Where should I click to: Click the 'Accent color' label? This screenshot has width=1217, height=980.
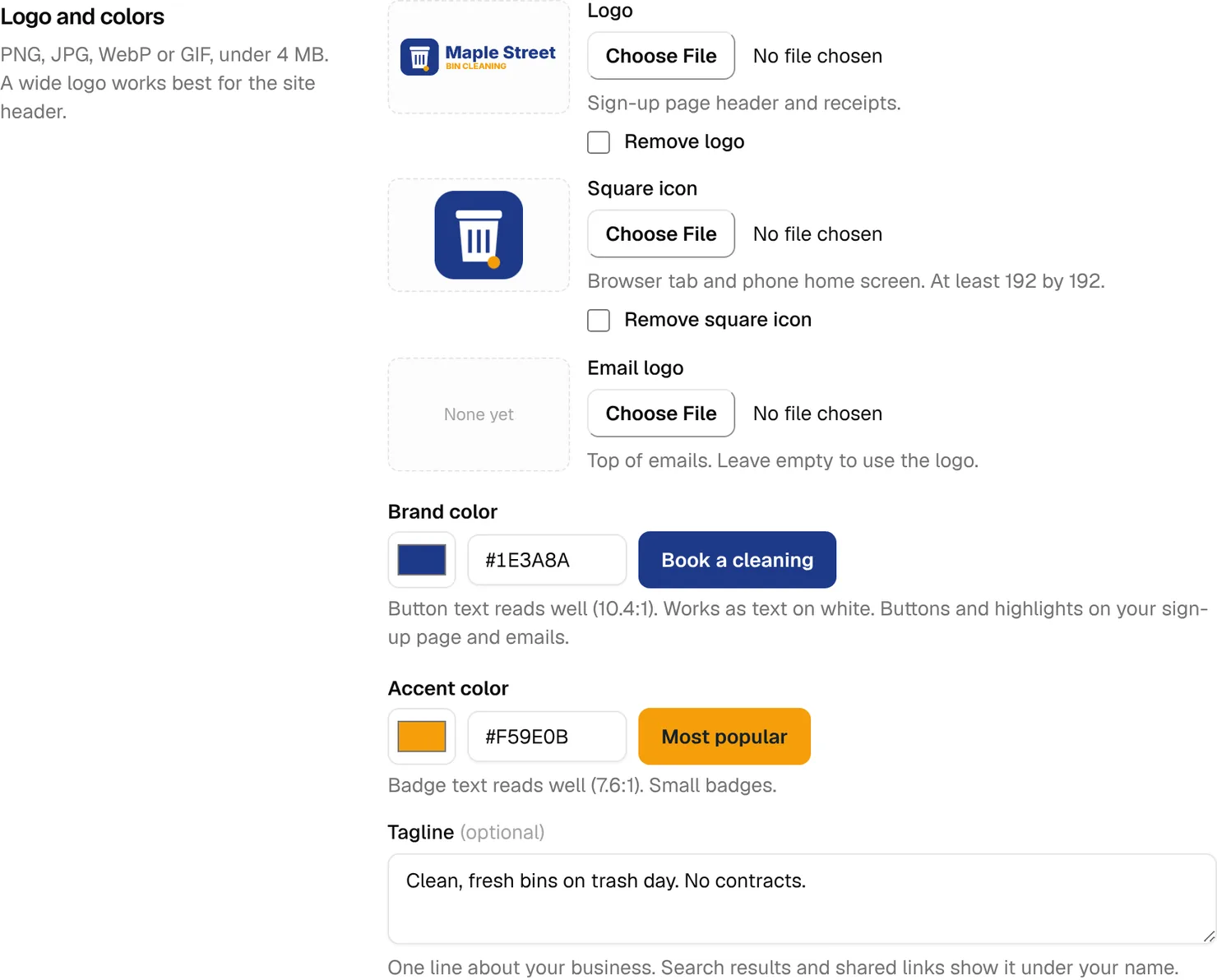(448, 688)
